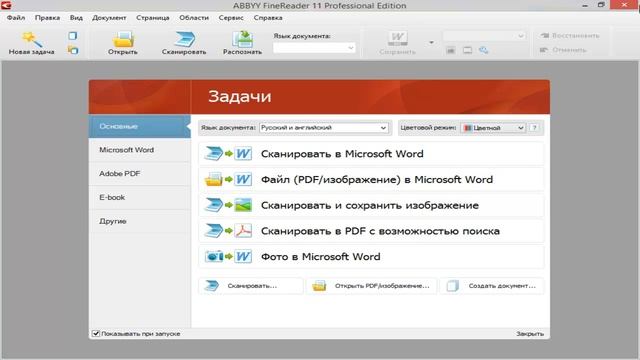Click Открыть PDF/изображение... button
Viewport: 640px width, 360px height.
[x=371, y=286]
